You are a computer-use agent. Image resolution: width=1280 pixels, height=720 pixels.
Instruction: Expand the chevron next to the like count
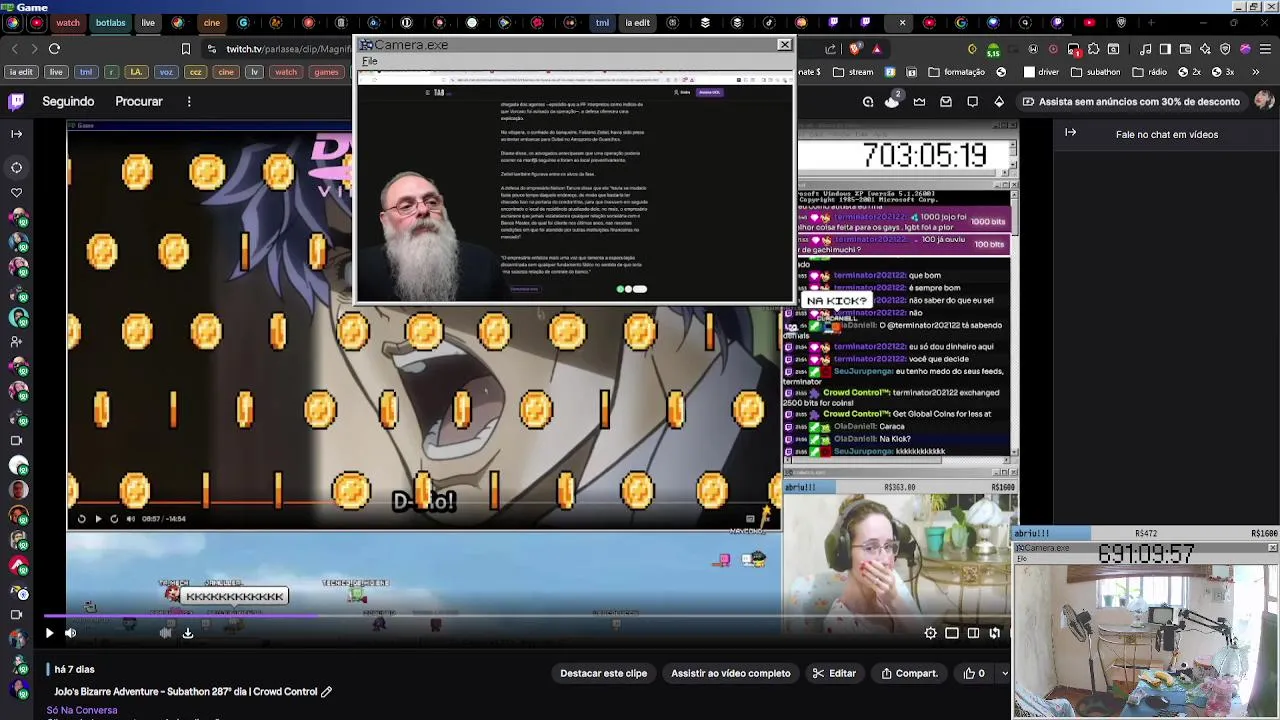(1004, 673)
